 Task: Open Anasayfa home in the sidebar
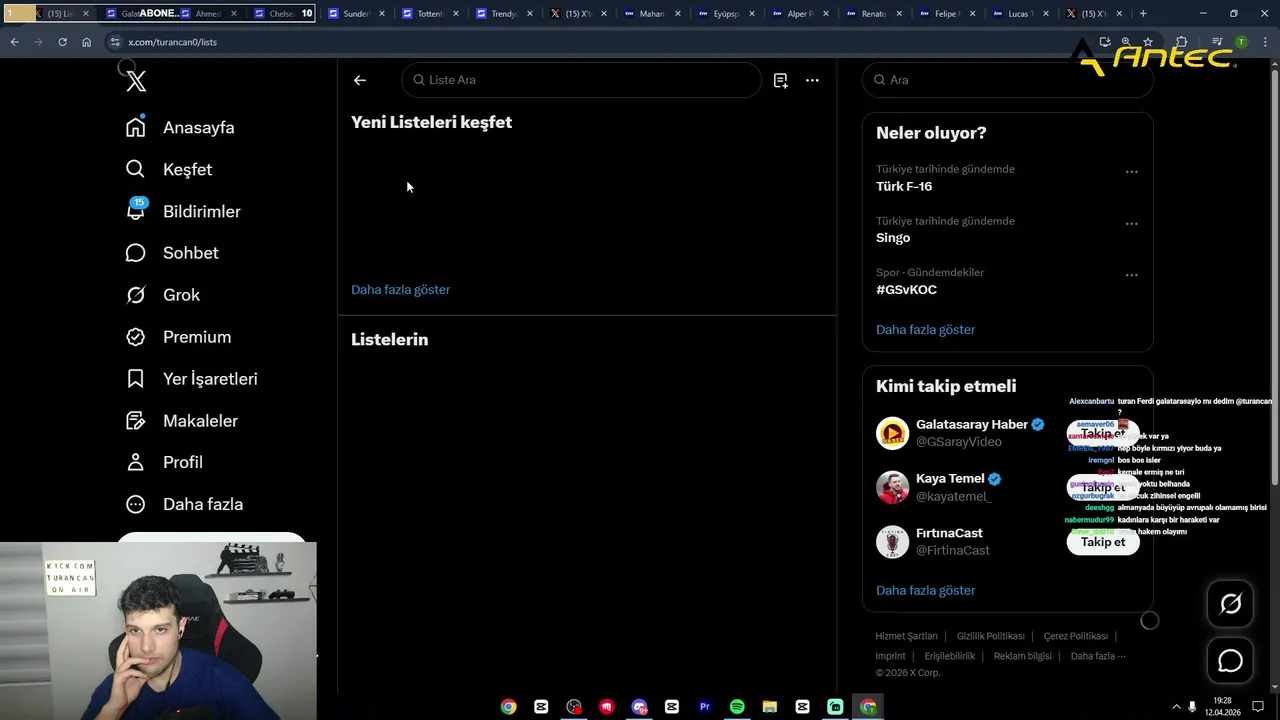[181, 127]
